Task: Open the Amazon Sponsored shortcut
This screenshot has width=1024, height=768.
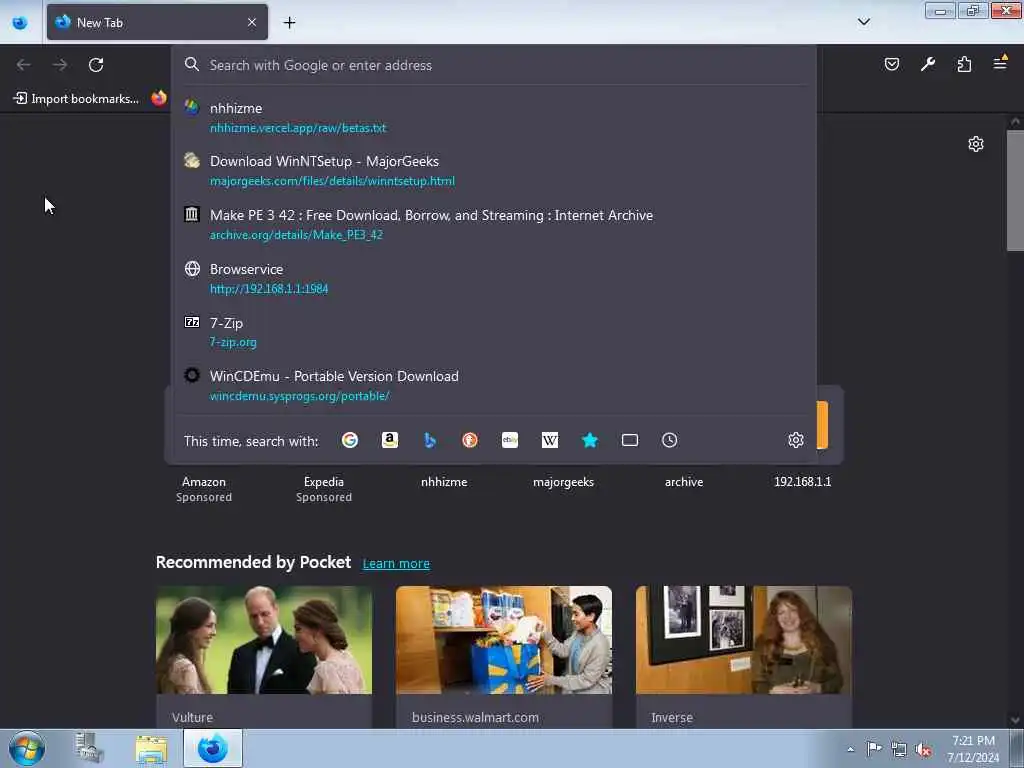Action: click(x=204, y=488)
